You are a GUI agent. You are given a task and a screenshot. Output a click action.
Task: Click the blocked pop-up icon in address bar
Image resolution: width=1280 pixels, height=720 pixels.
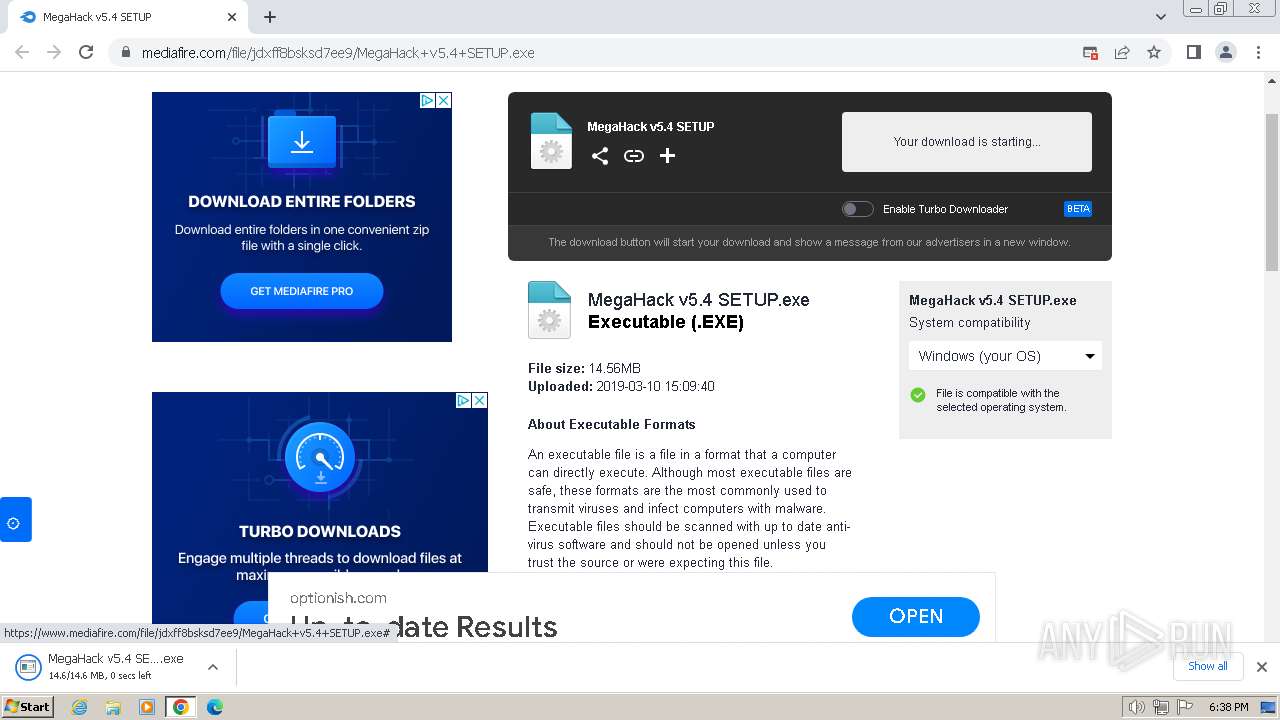tap(1090, 53)
